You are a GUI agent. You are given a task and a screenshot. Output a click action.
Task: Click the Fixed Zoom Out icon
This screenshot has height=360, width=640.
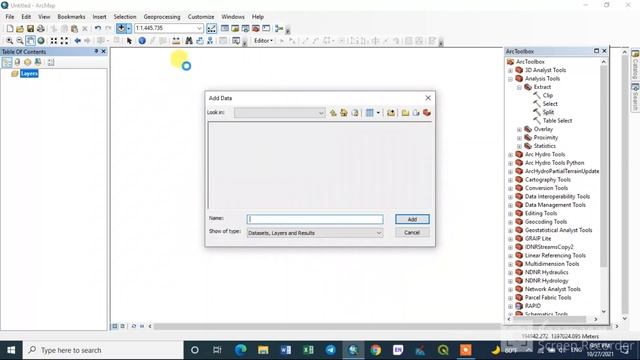click(x=64, y=41)
